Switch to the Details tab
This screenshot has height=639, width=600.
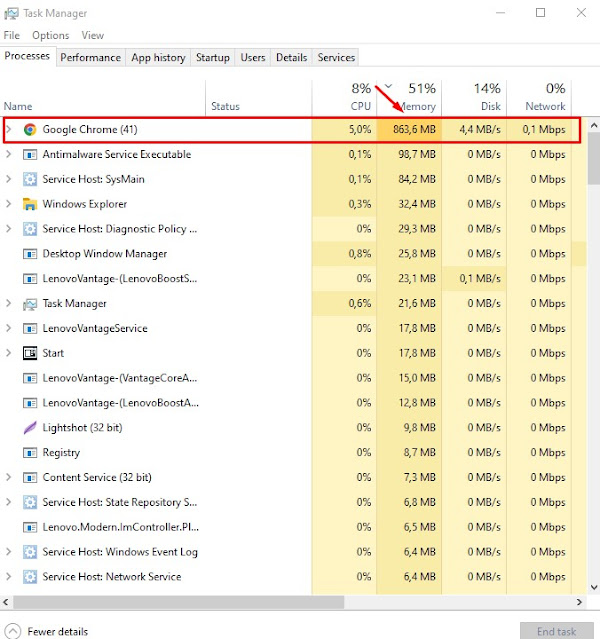(291, 57)
